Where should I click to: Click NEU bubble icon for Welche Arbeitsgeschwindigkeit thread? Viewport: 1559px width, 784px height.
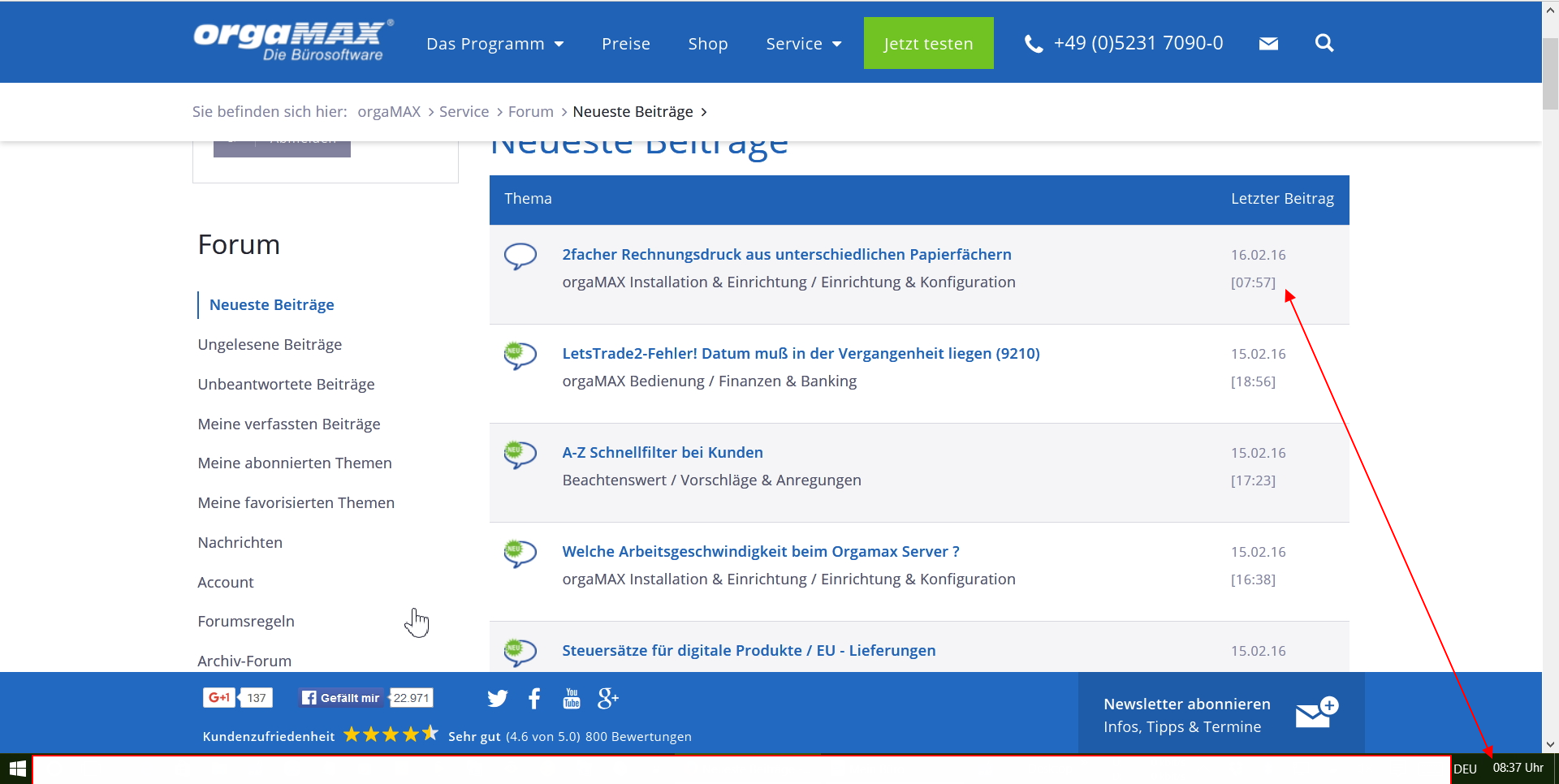520,554
